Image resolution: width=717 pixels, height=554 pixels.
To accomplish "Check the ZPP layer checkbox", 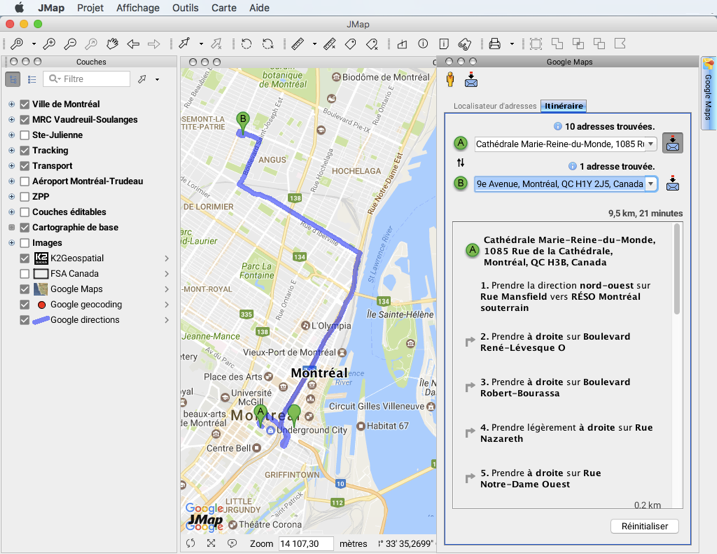I will click(25, 197).
